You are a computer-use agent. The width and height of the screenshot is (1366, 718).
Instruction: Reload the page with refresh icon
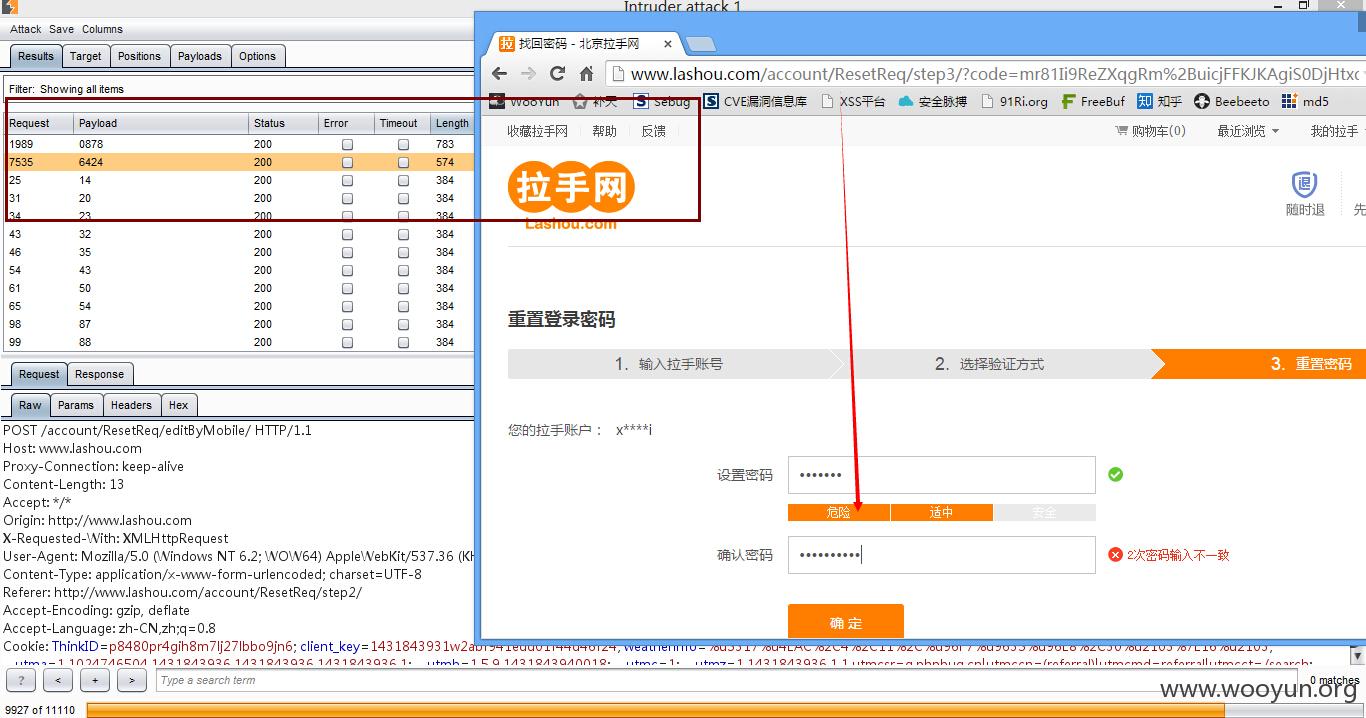(558, 74)
